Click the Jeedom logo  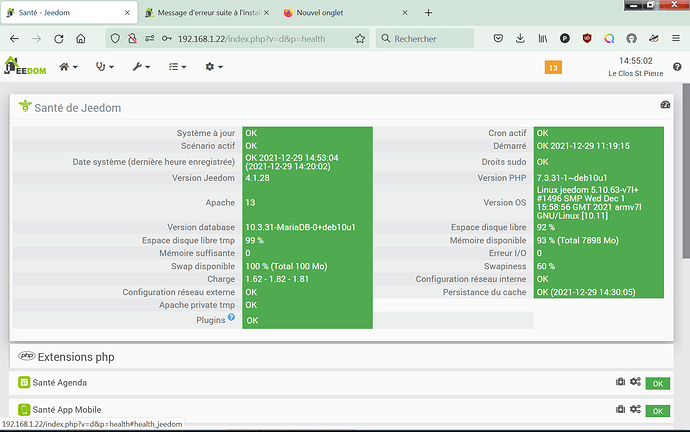coord(25,66)
